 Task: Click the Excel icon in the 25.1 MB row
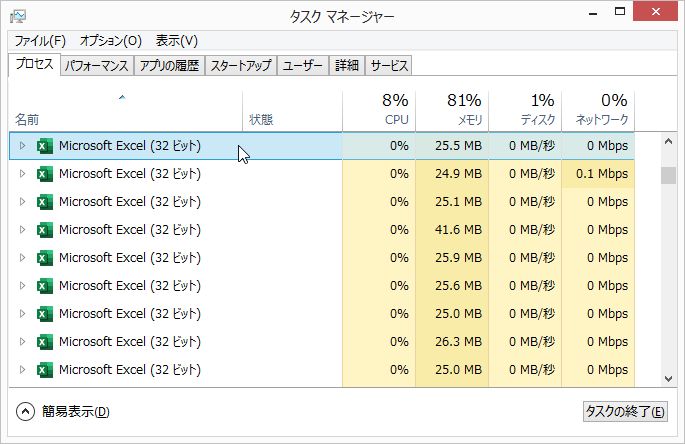pos(45,202)
